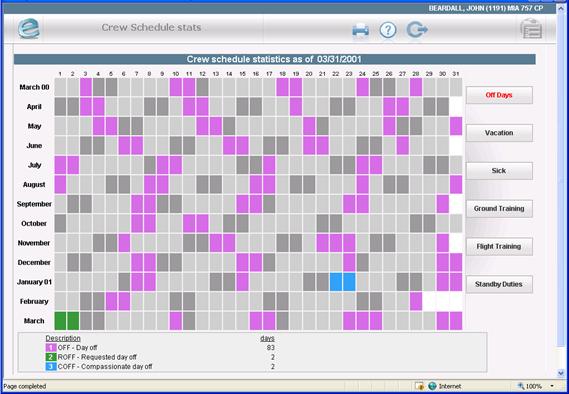Click the printer icon in header
The image size is (569, 394).
360,30
